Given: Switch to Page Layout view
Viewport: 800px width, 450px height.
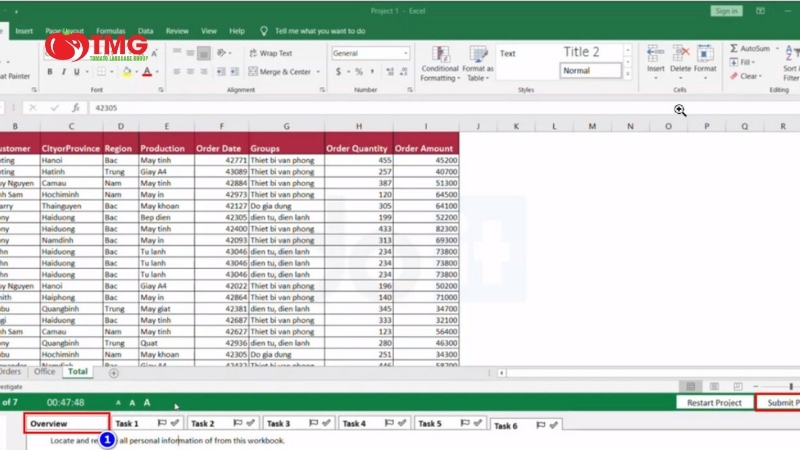Looking at the screenshot, I should coord(714,386).
